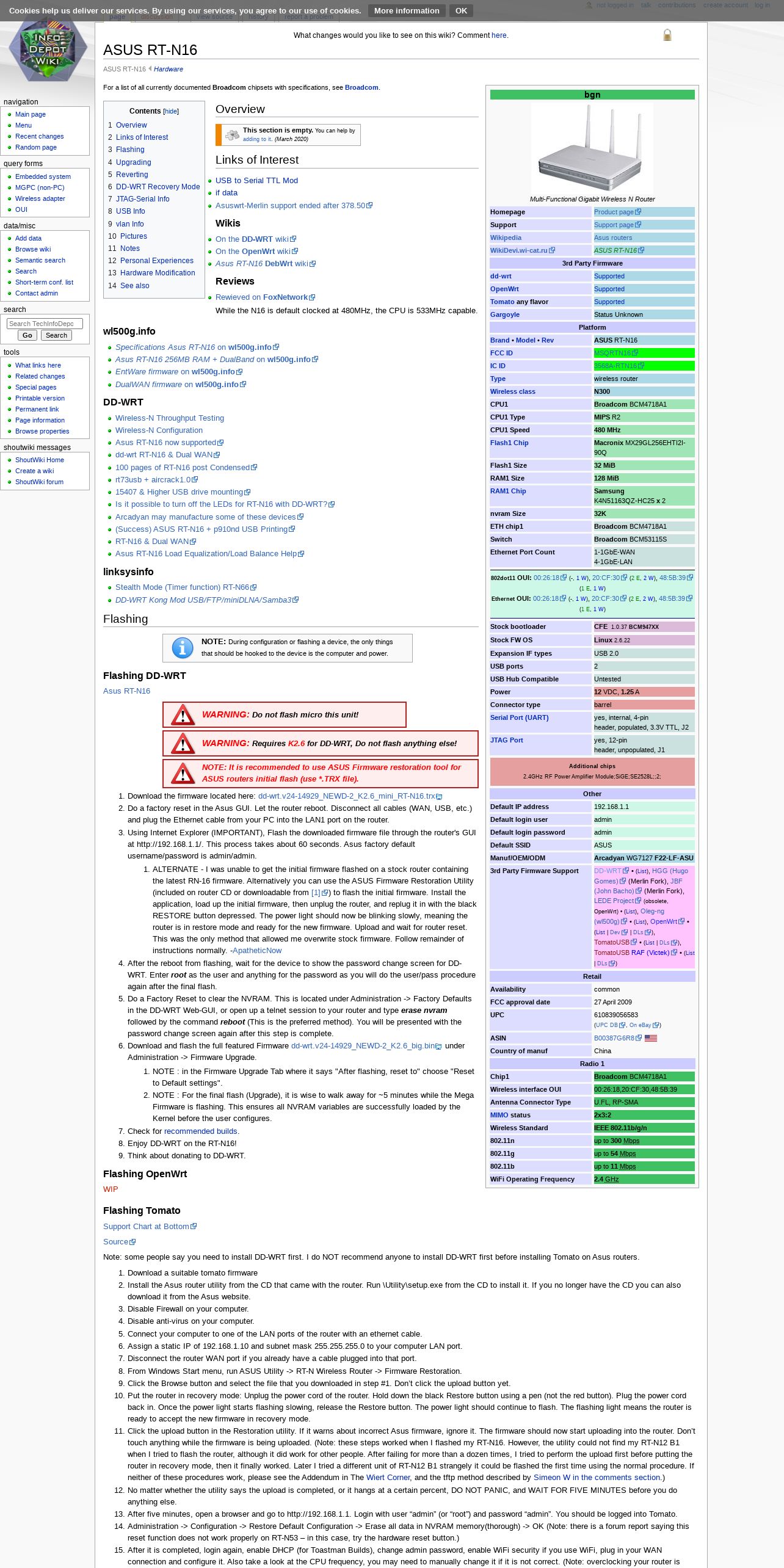Open What links here tool
784x1568 pixels.
point(38,365)
